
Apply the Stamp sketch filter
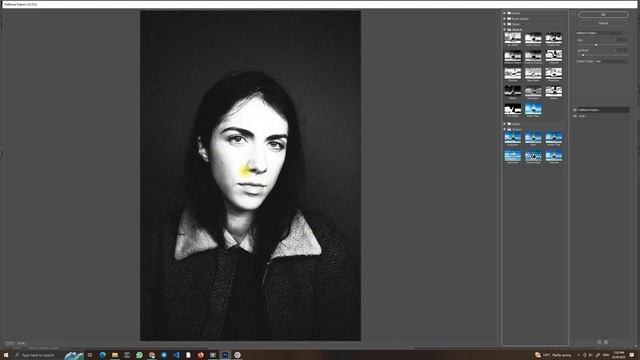(x=553, y=91)
